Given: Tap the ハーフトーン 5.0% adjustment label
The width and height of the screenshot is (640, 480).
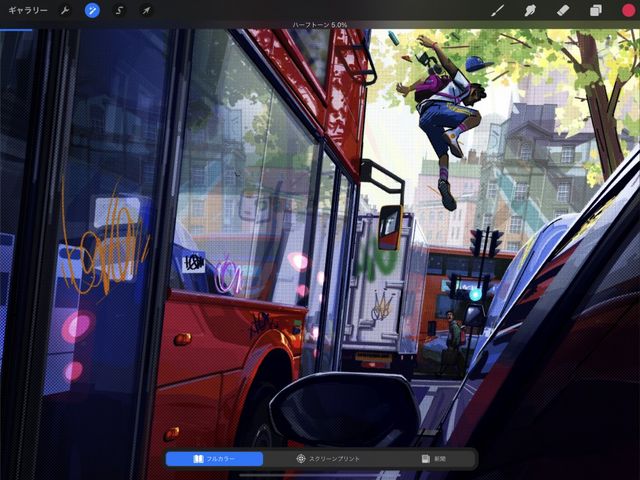Looking at the screenshot, I should (x=320, y=25).
